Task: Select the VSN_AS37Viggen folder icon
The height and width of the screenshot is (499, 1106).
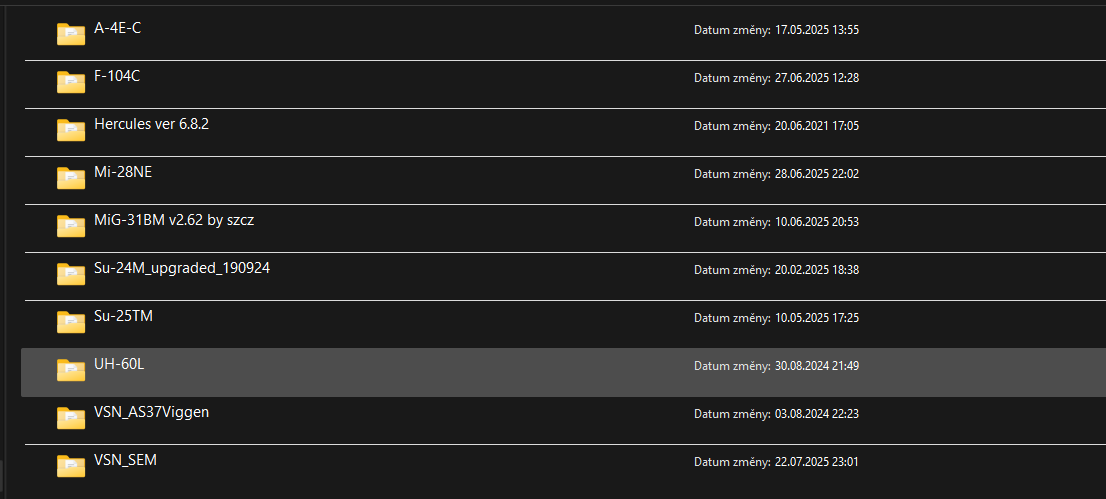Action: tap(71, 418)
